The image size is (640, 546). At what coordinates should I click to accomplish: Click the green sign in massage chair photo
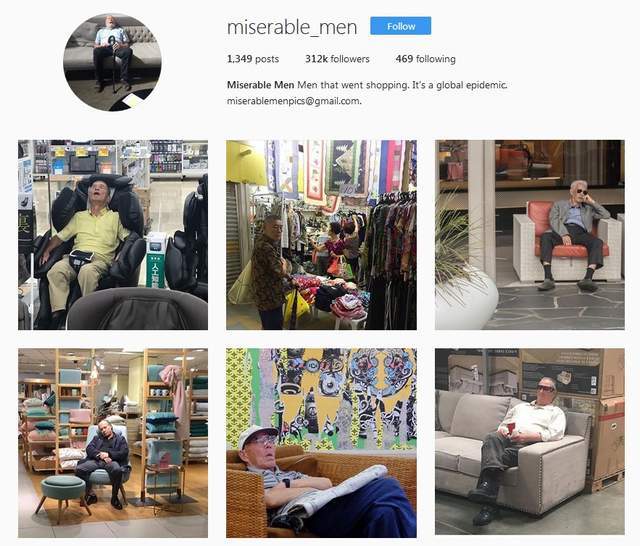tap(156, 264)
